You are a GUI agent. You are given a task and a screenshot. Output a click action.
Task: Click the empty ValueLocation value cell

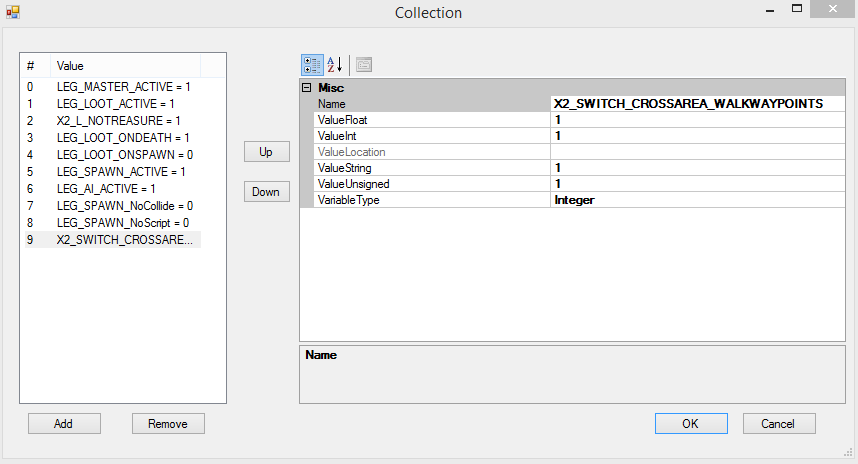pyautogui.click(x=697, y=152)
